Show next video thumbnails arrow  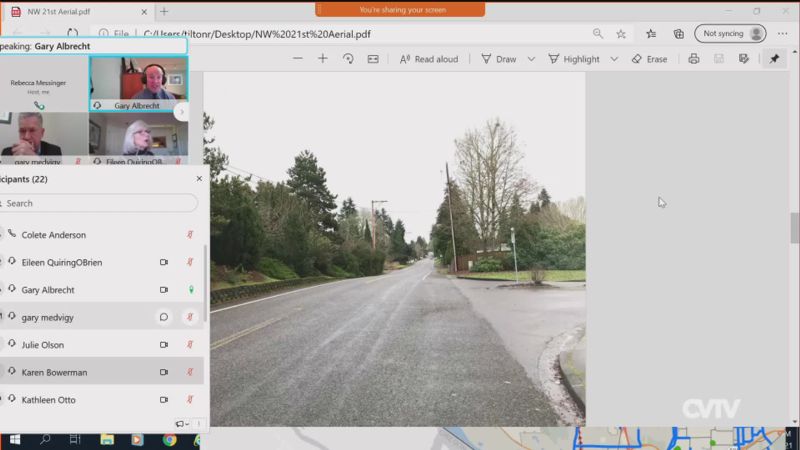click(x=181, y=112)
